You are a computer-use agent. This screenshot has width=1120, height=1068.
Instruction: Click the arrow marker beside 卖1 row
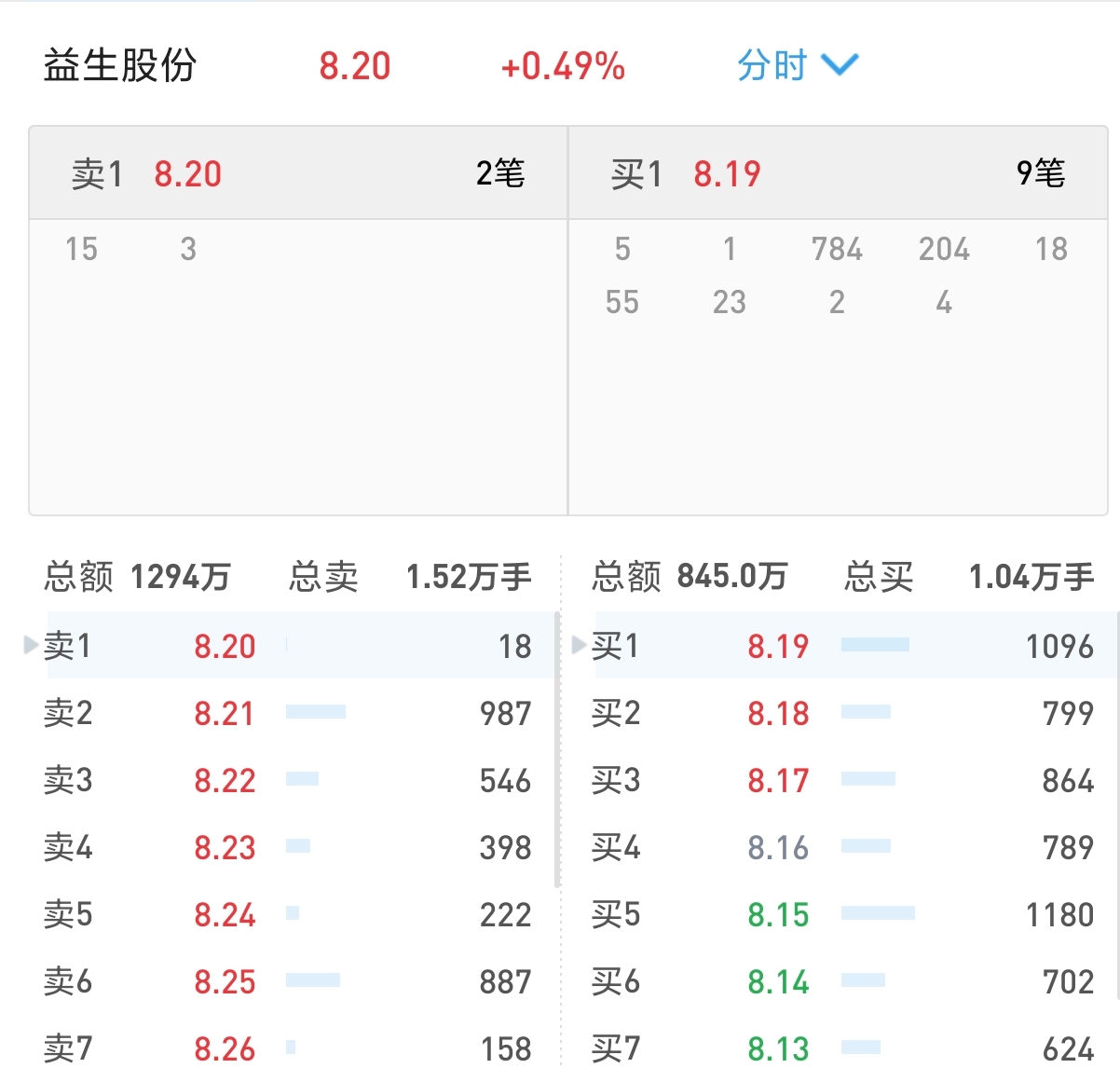[32, 644]
